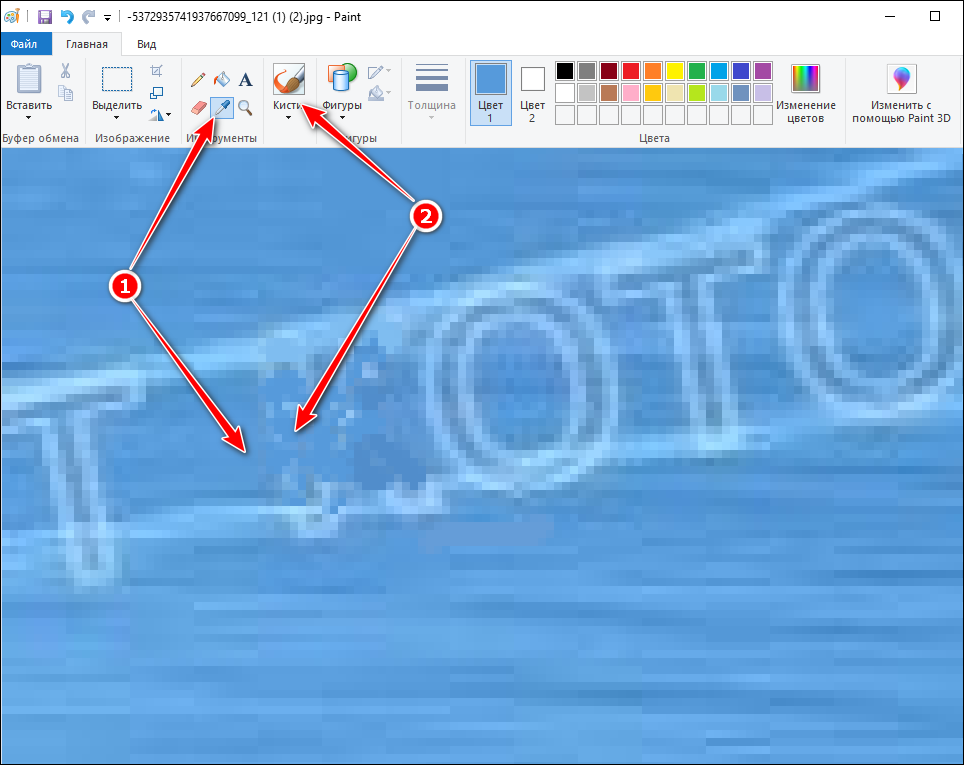Select the Color picker eyedropper tool
Screen dimensions: 964x765
[x=221, y=107]
